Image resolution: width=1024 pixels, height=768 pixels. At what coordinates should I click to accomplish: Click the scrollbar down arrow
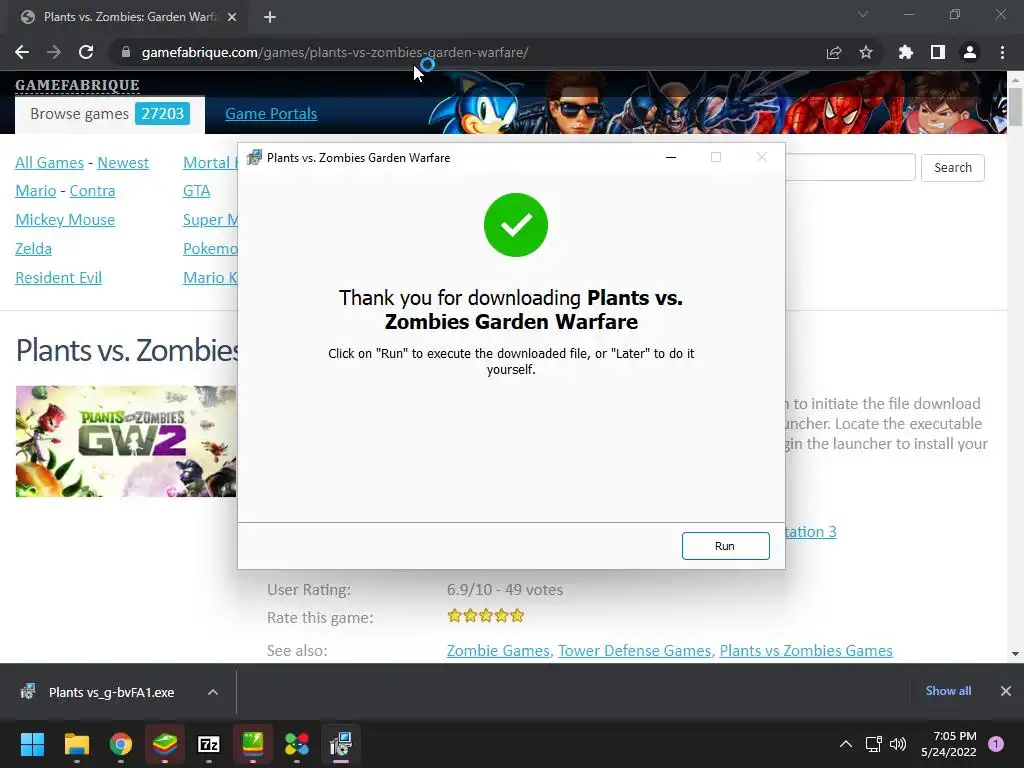coord(1015,653)
